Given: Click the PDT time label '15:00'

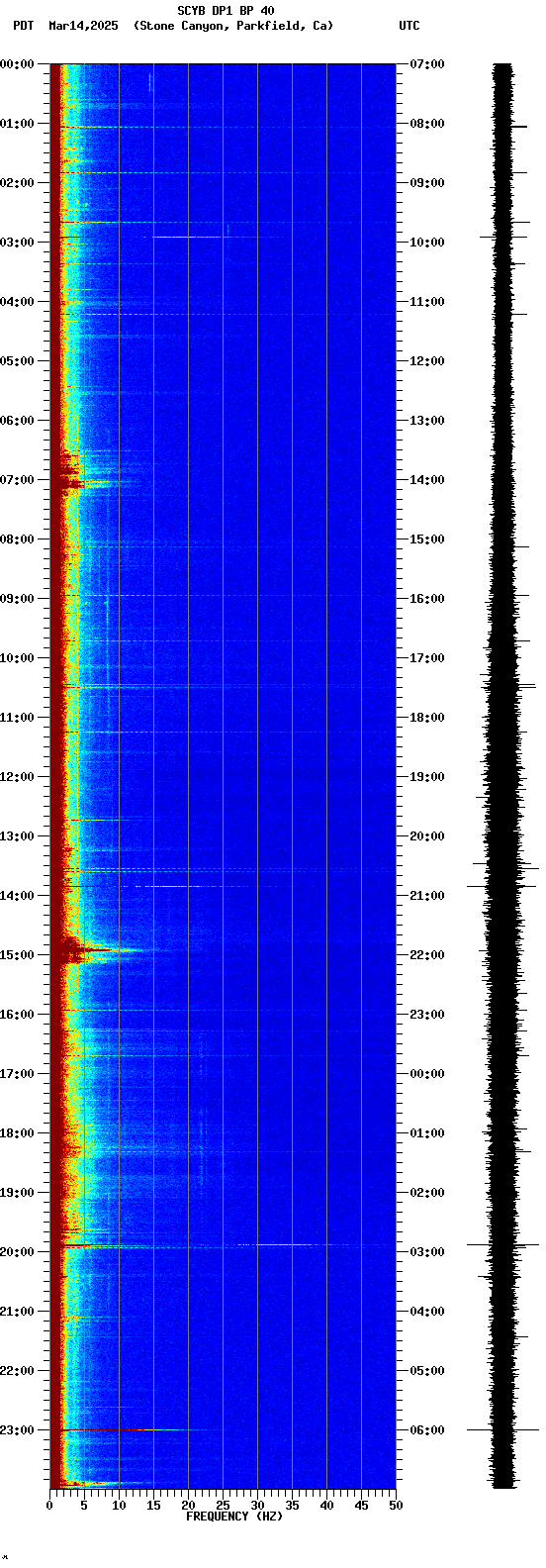Looking at the screenshot, I should (17, 955).
